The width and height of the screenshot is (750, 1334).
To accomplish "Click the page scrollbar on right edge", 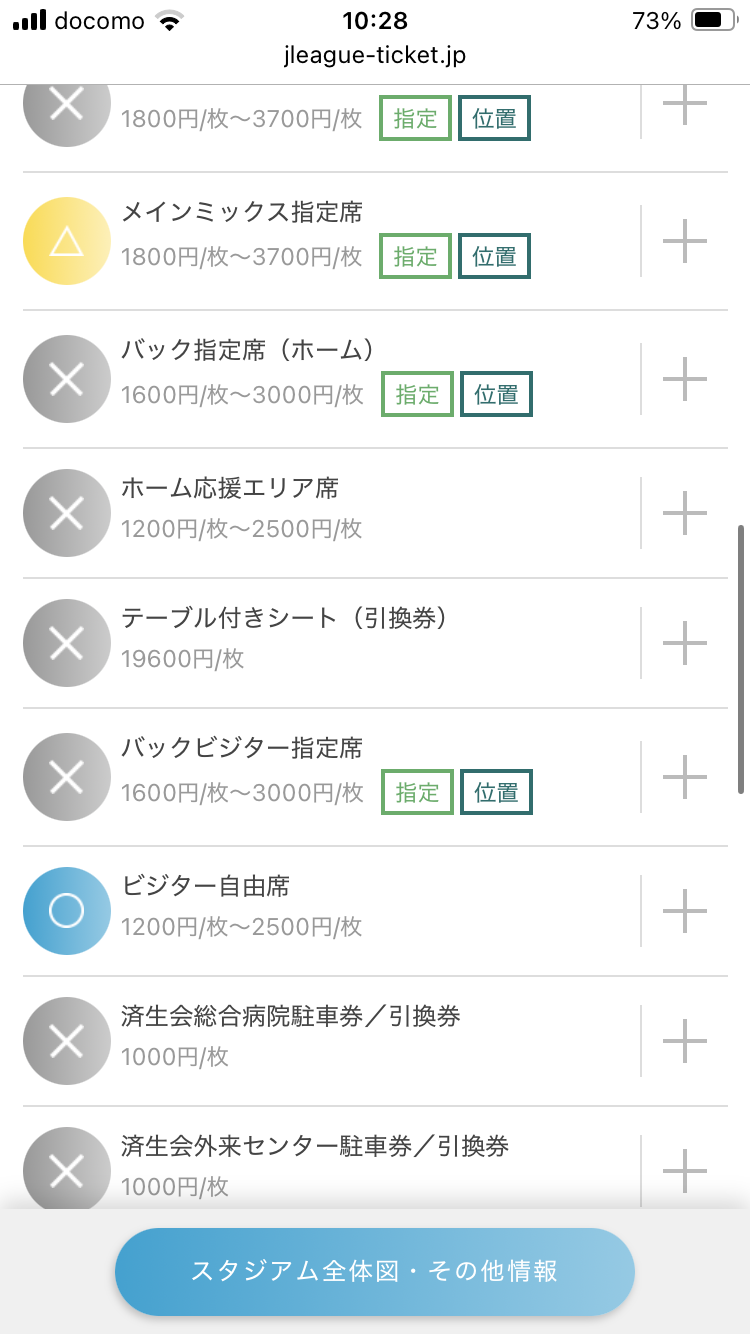I will [741, 658].
